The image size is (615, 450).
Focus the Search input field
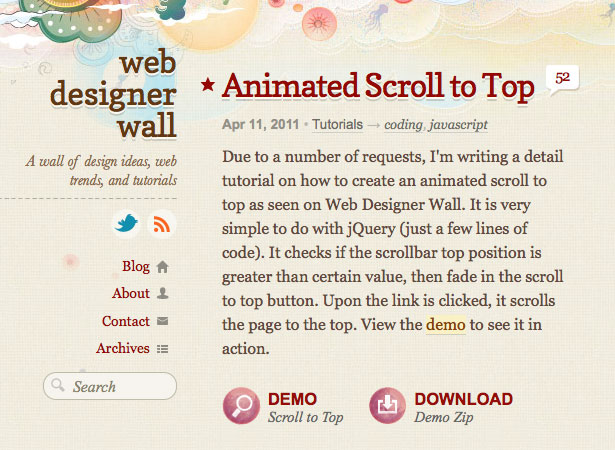click(110, 386)
